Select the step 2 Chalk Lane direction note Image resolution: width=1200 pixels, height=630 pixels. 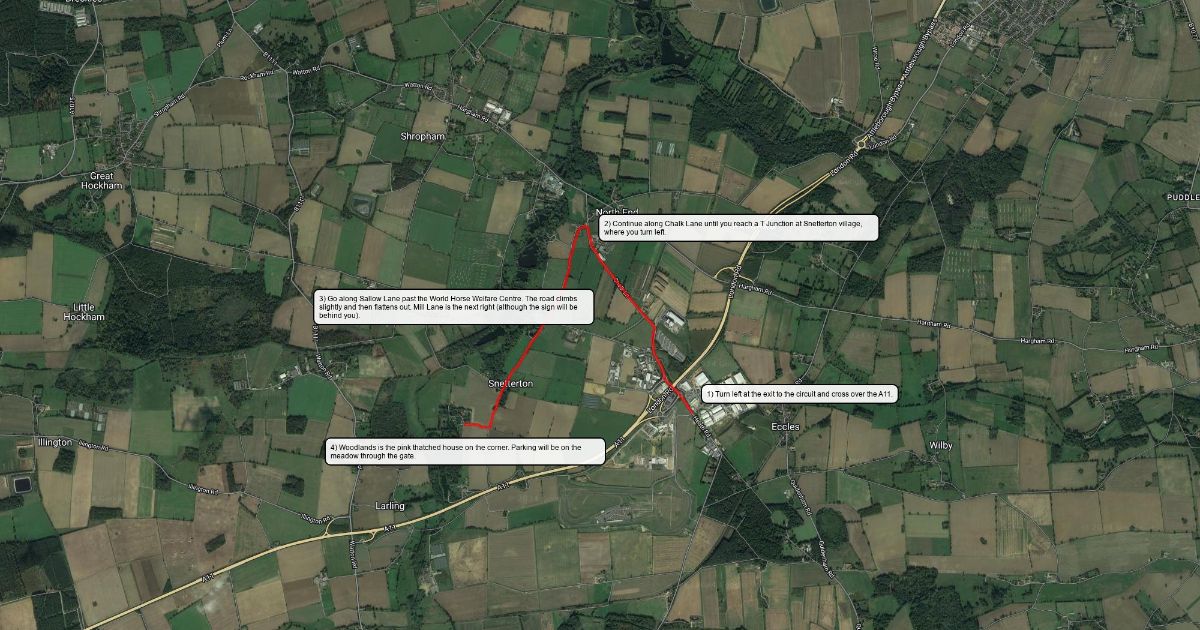click(739, 227)
